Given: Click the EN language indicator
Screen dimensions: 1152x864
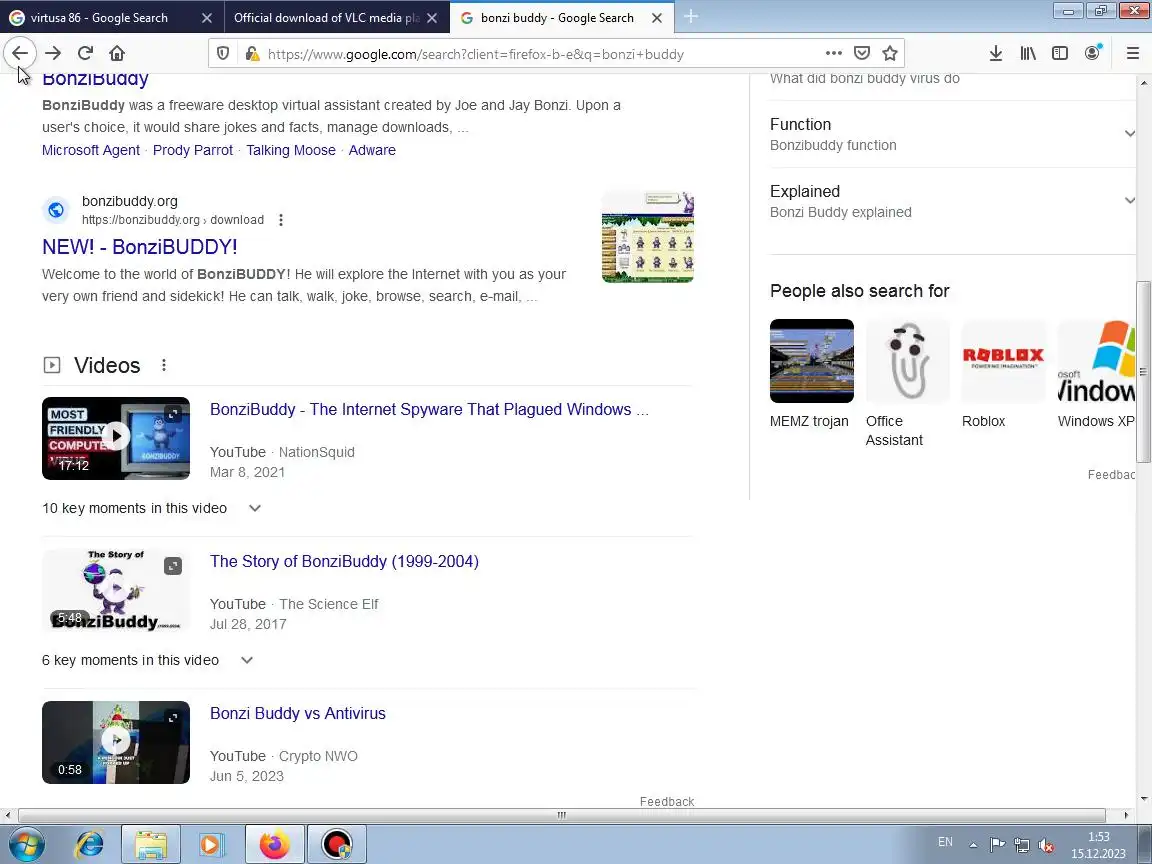Looking at the screenshot, I should [x=945, y=842].
